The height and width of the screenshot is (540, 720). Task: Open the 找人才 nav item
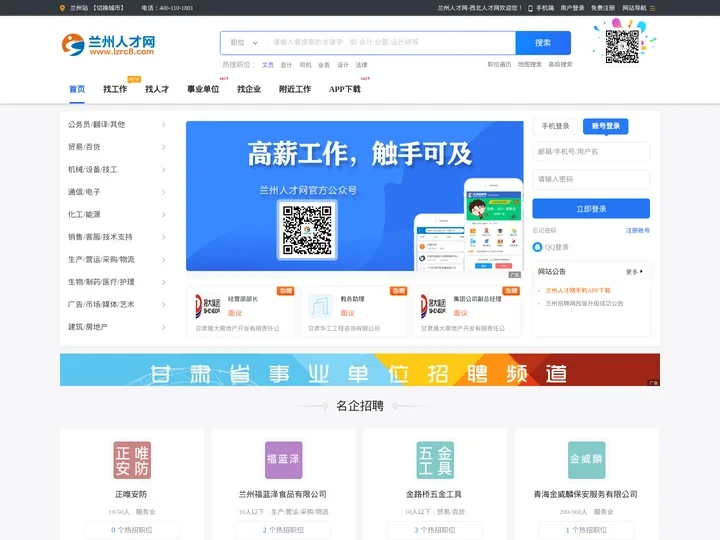[157, 89]
